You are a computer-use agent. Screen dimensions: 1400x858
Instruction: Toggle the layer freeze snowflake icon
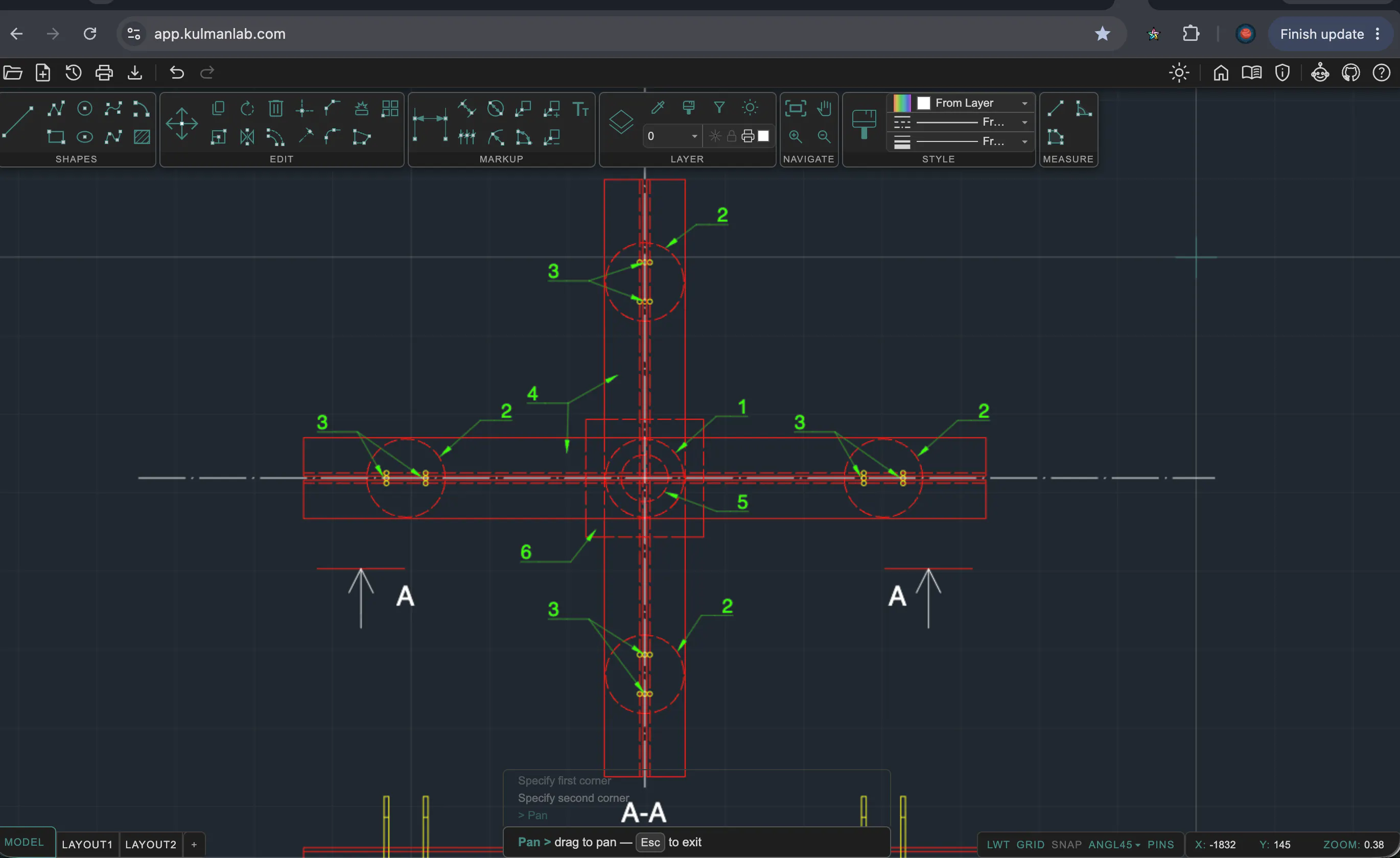coord(715,136)
